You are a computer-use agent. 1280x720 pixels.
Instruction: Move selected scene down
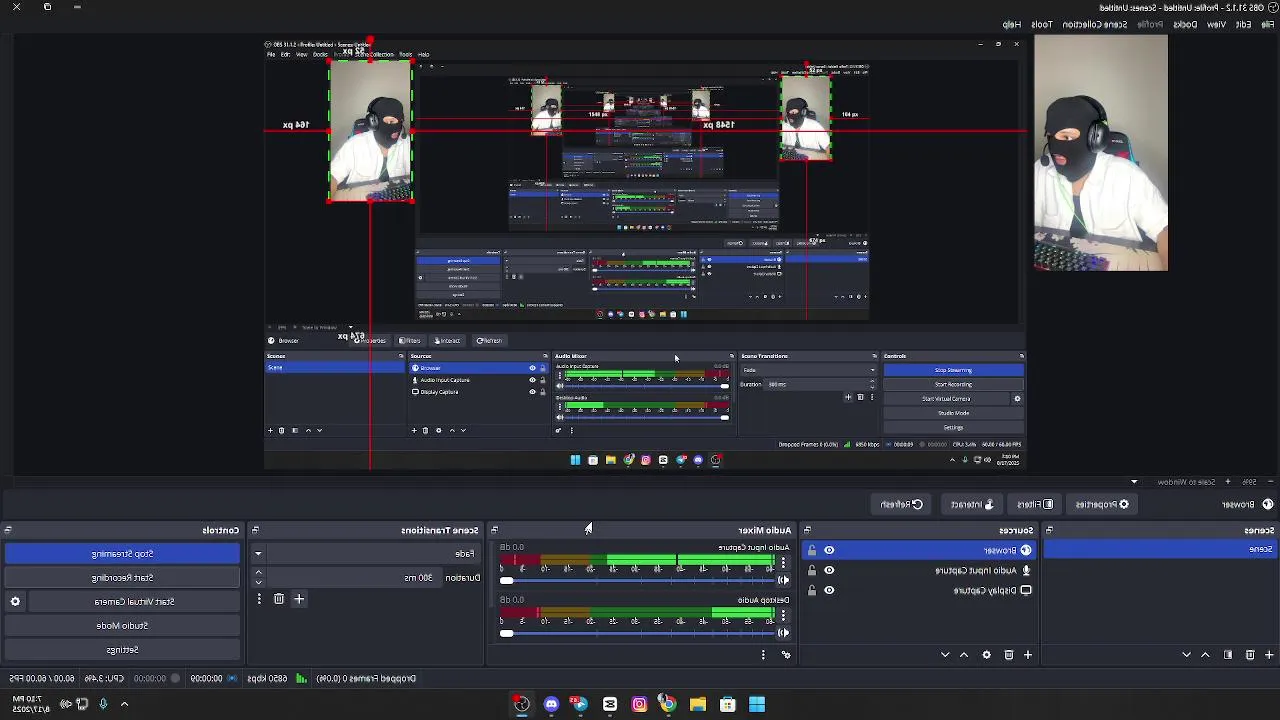[1186, 655]
